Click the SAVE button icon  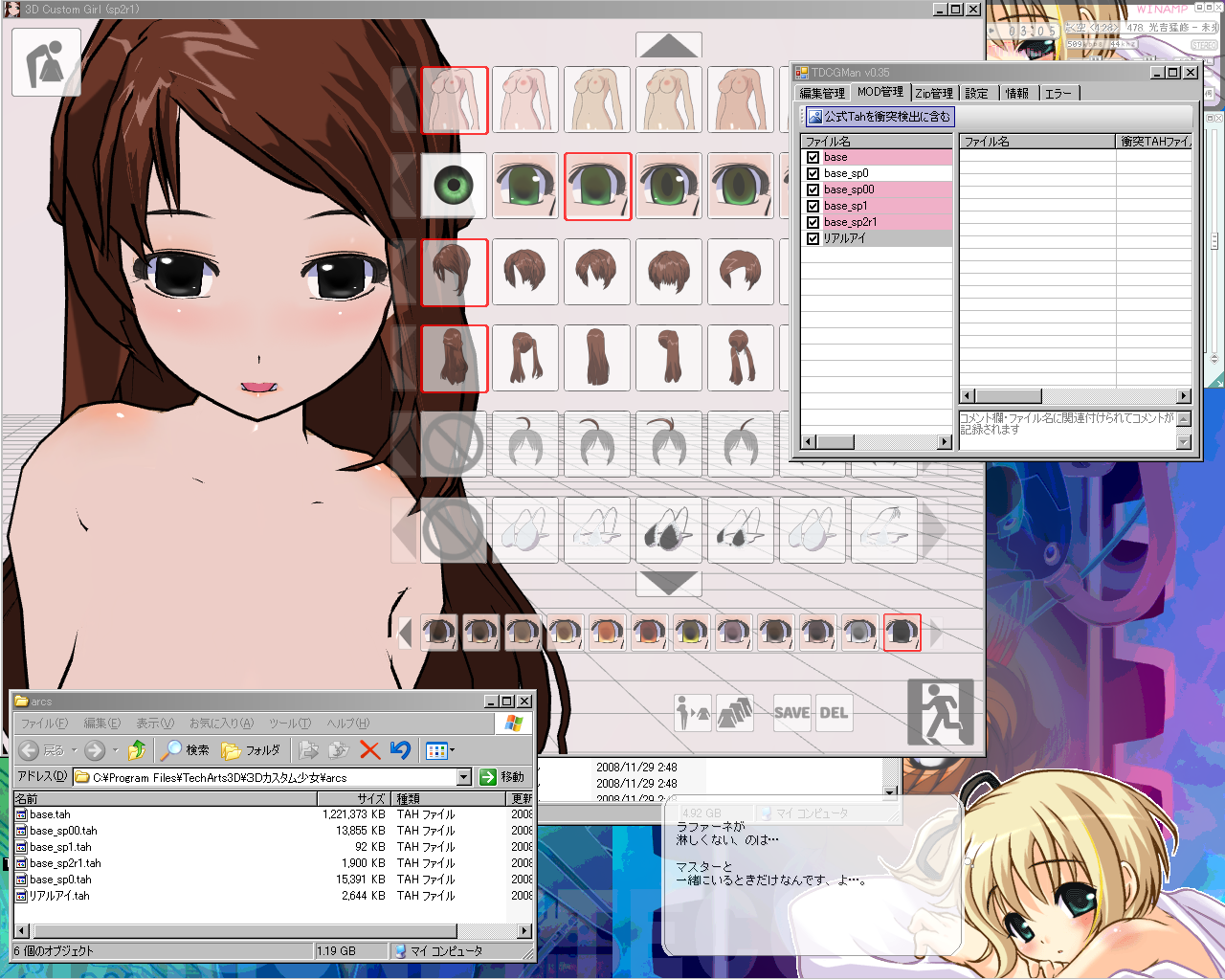coord(791,713)
